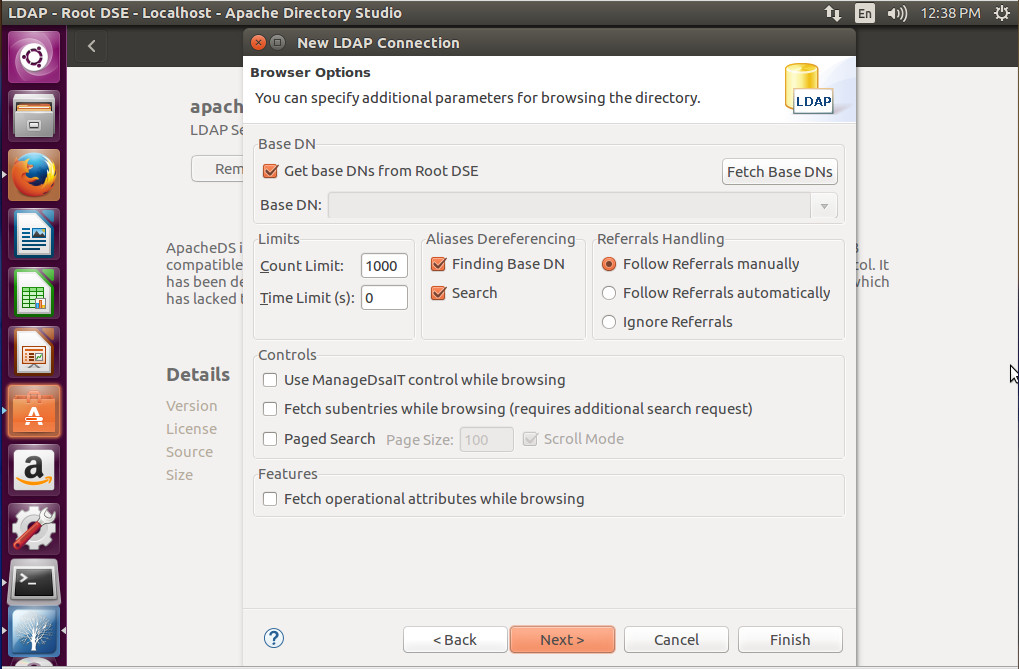Select Ignore Referrals option
This screenshot has height=669, width=1019.
609,322
